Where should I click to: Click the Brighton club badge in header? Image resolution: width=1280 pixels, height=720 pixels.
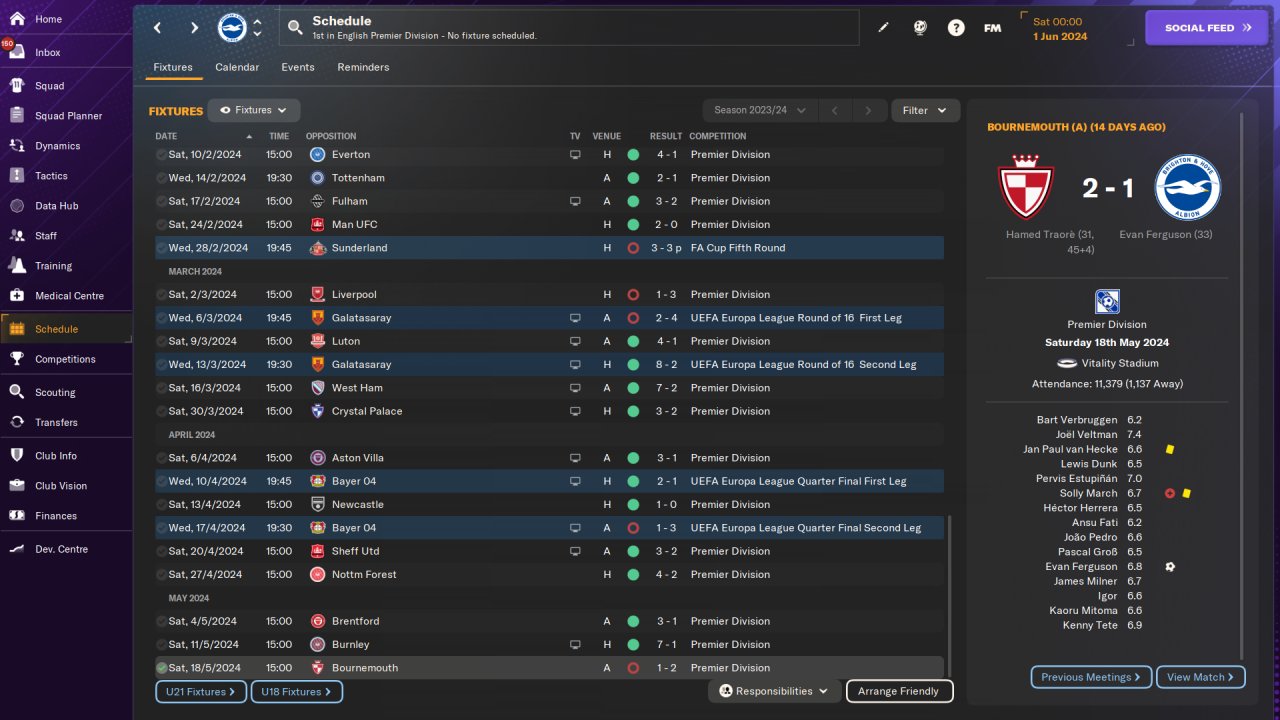232,28
